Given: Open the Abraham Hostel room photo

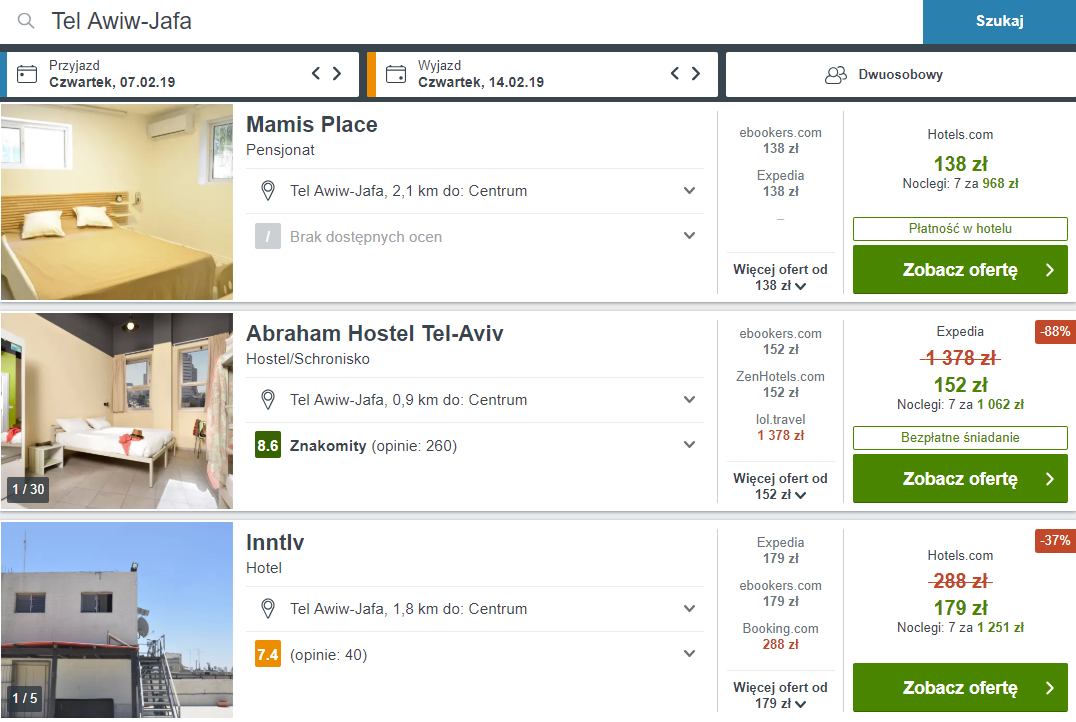Looking at the screenshot, I should pos(117,411).
